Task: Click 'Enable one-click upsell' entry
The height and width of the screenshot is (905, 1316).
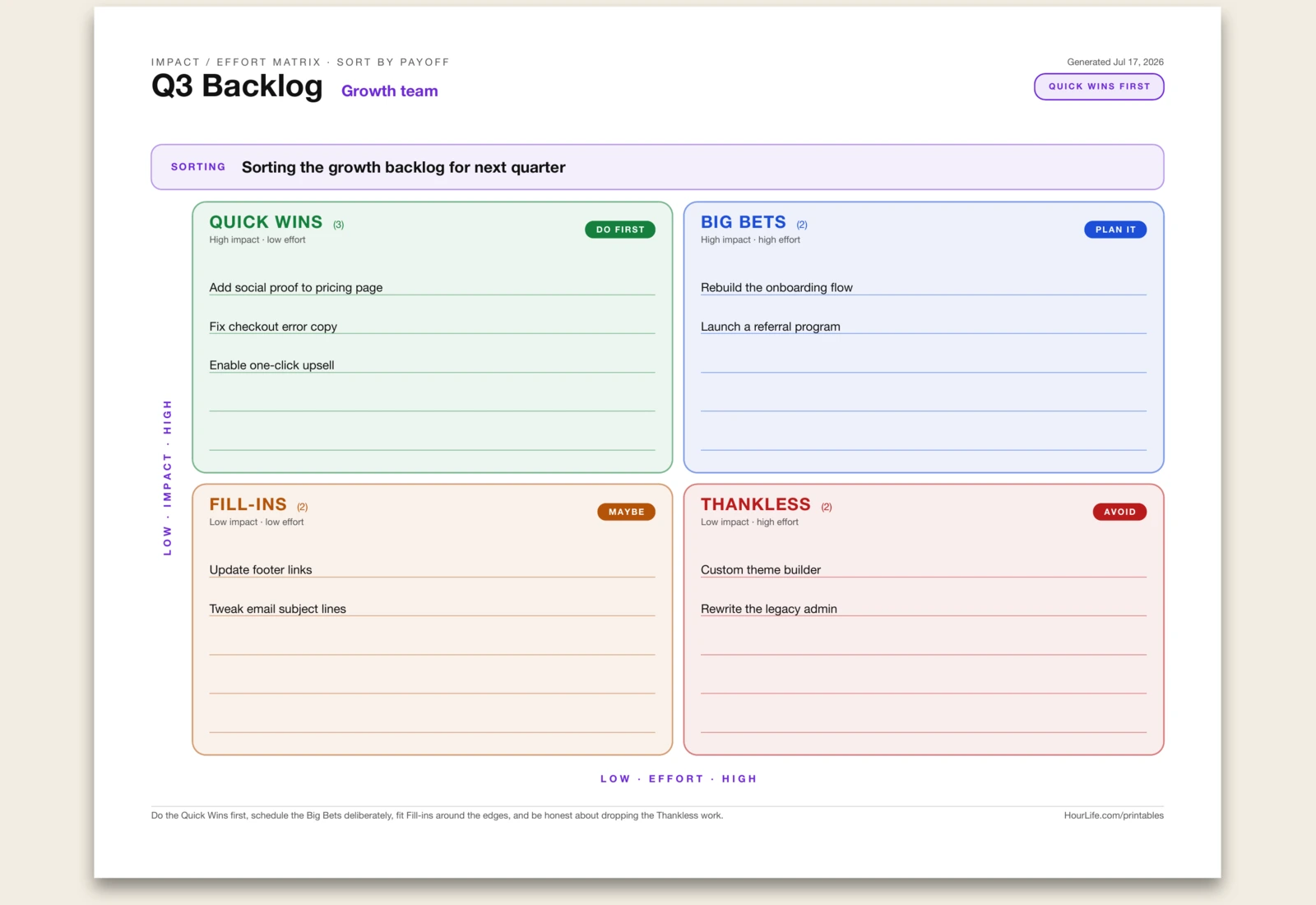Action: click(432, 364)
